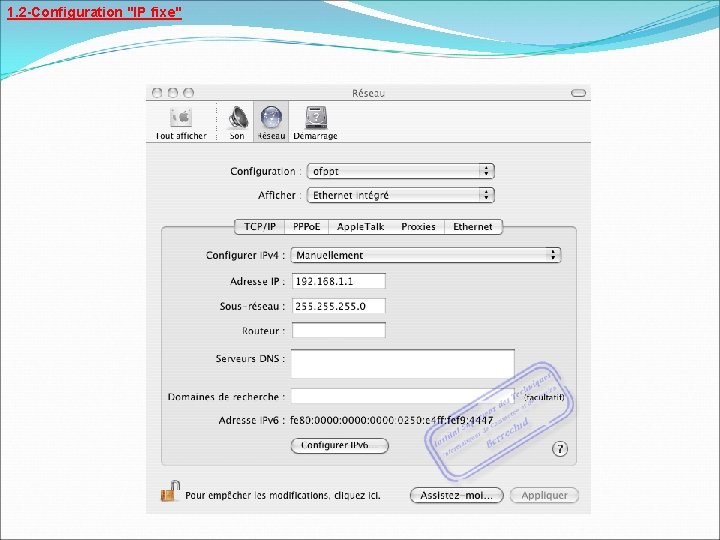Image resolution: width=720 pixels, height=540 pixels.
Task: Open help with question mark button
Action: [x=559, y=449]
